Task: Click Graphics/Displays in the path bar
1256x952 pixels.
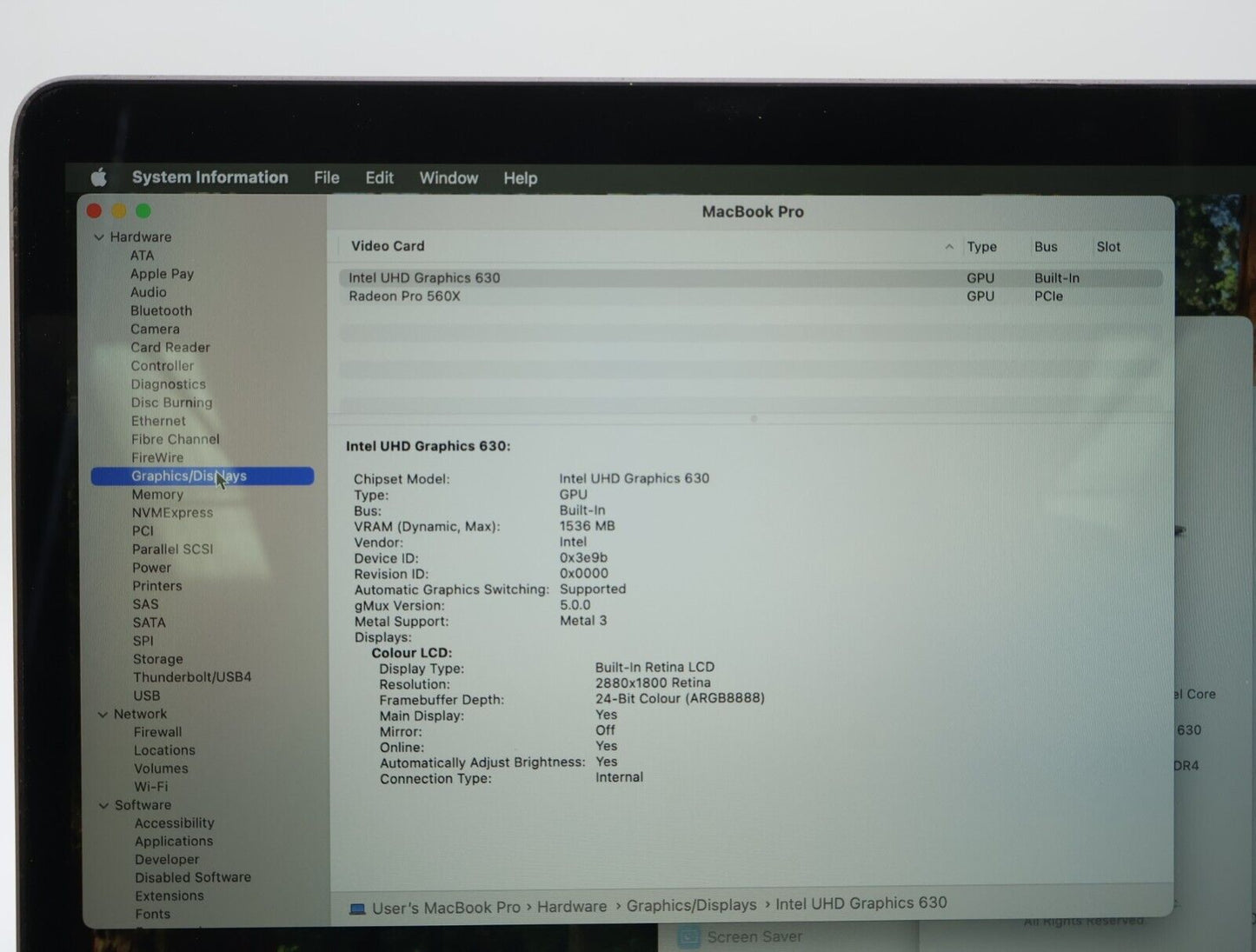Action: (691, 906)
